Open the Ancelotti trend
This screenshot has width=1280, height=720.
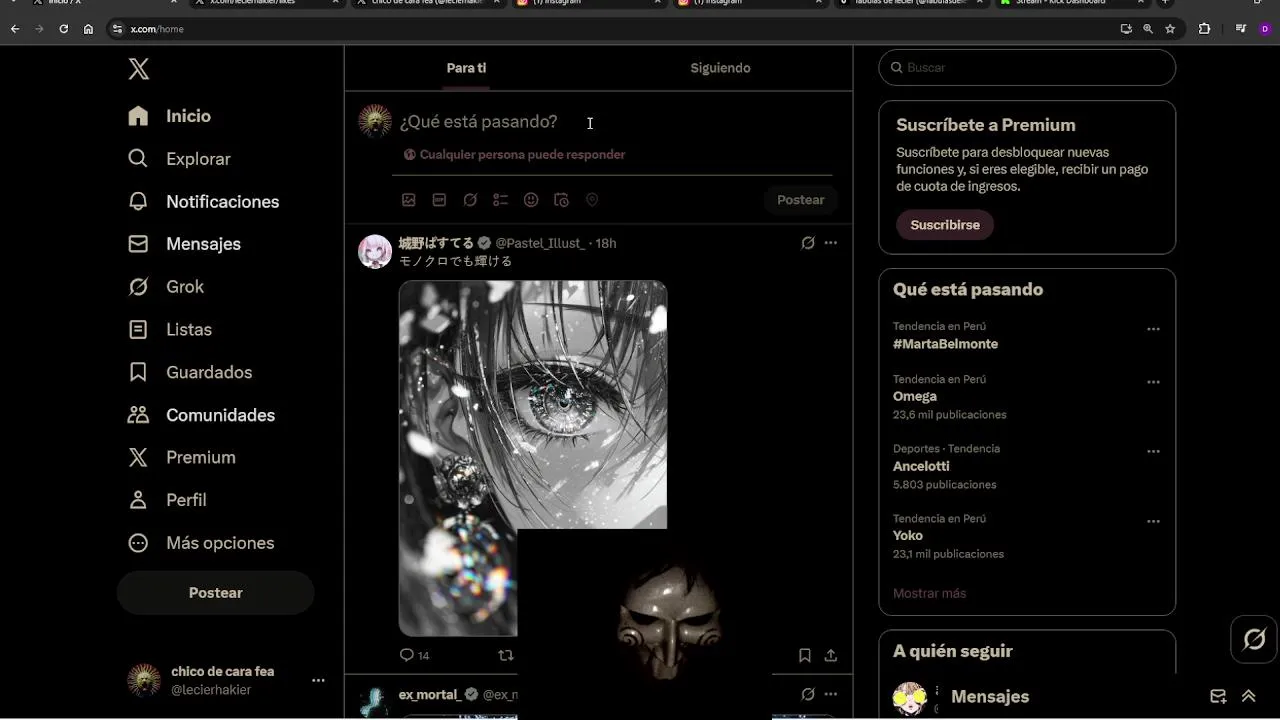pyautogui.click(x=921, y=466)
